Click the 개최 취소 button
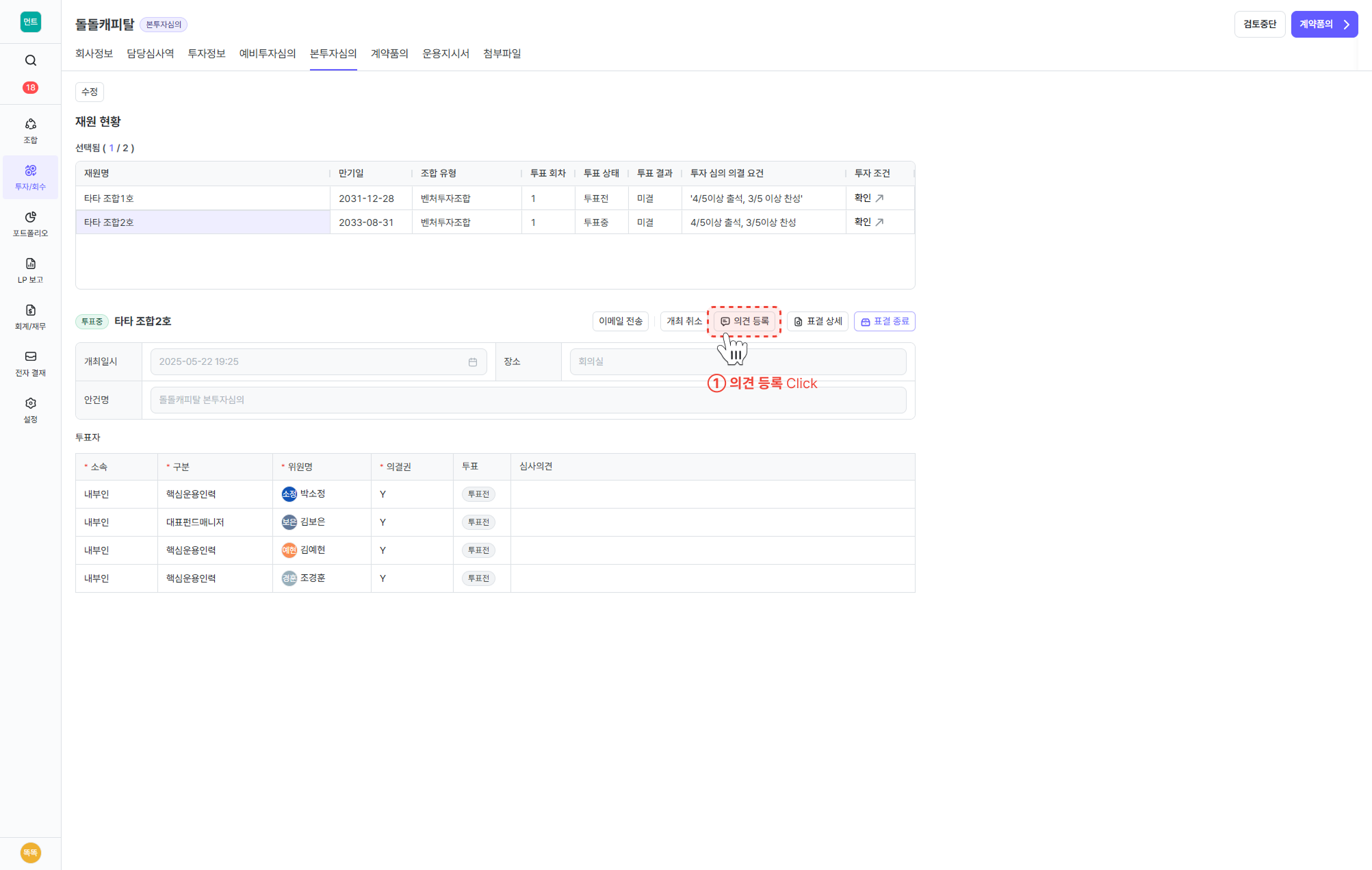1372x870 pixels. pyautogui.click(x=684, y=321)
